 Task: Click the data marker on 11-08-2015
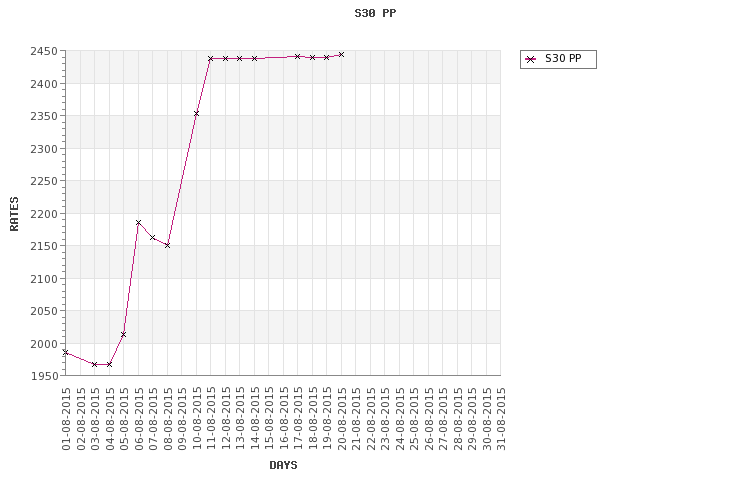pyautogui.click(x=210, y=58)
